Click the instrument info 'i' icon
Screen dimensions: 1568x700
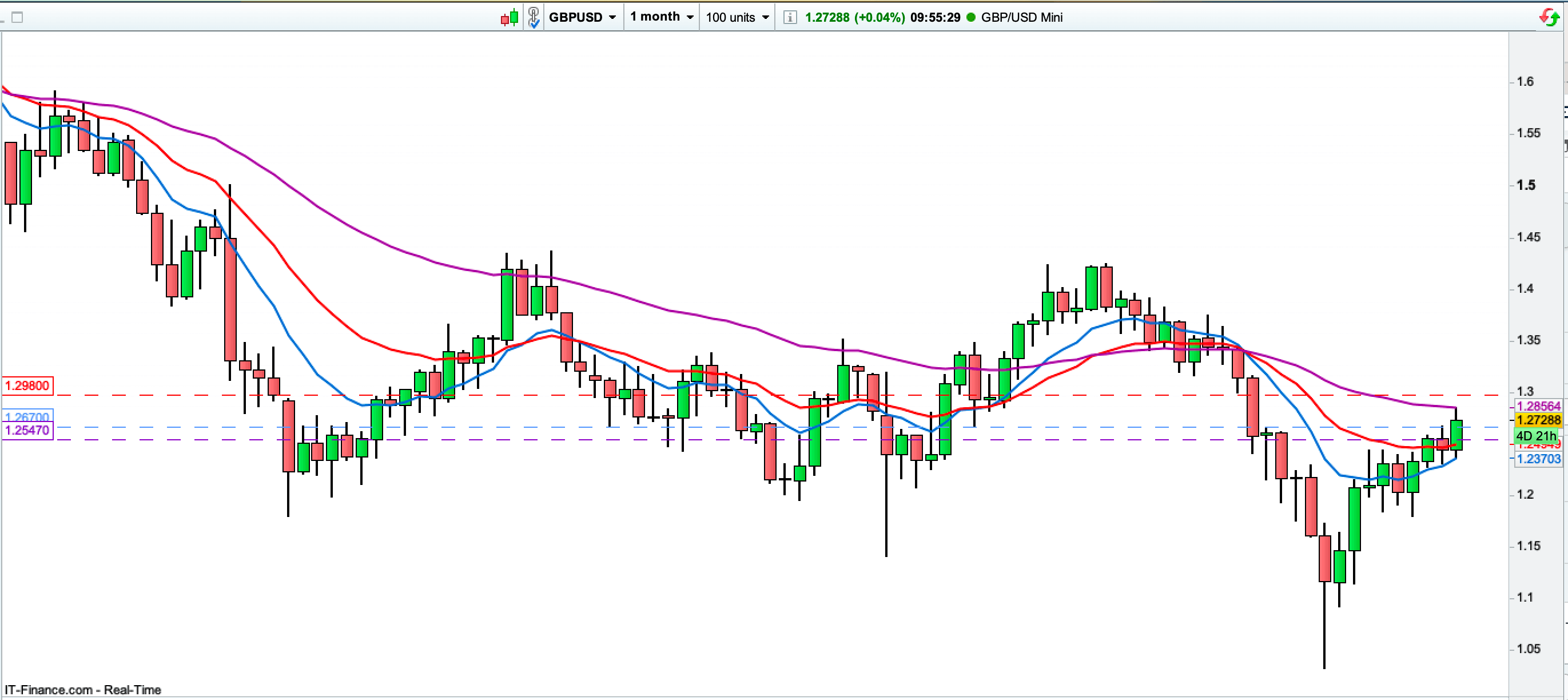click(790, 17)
